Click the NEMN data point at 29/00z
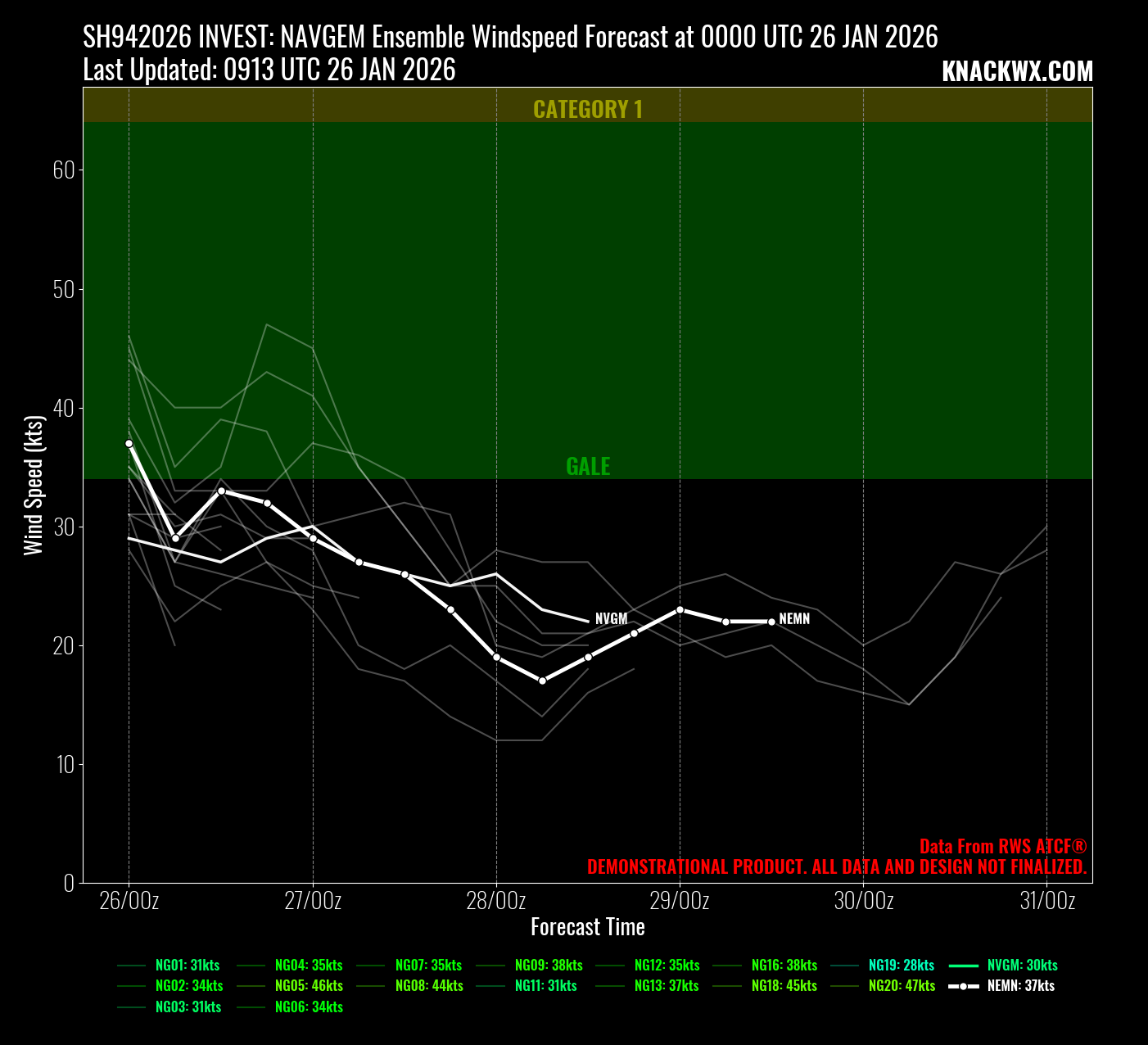This screenshot has height=1045, width=1148. pos(680,609)
